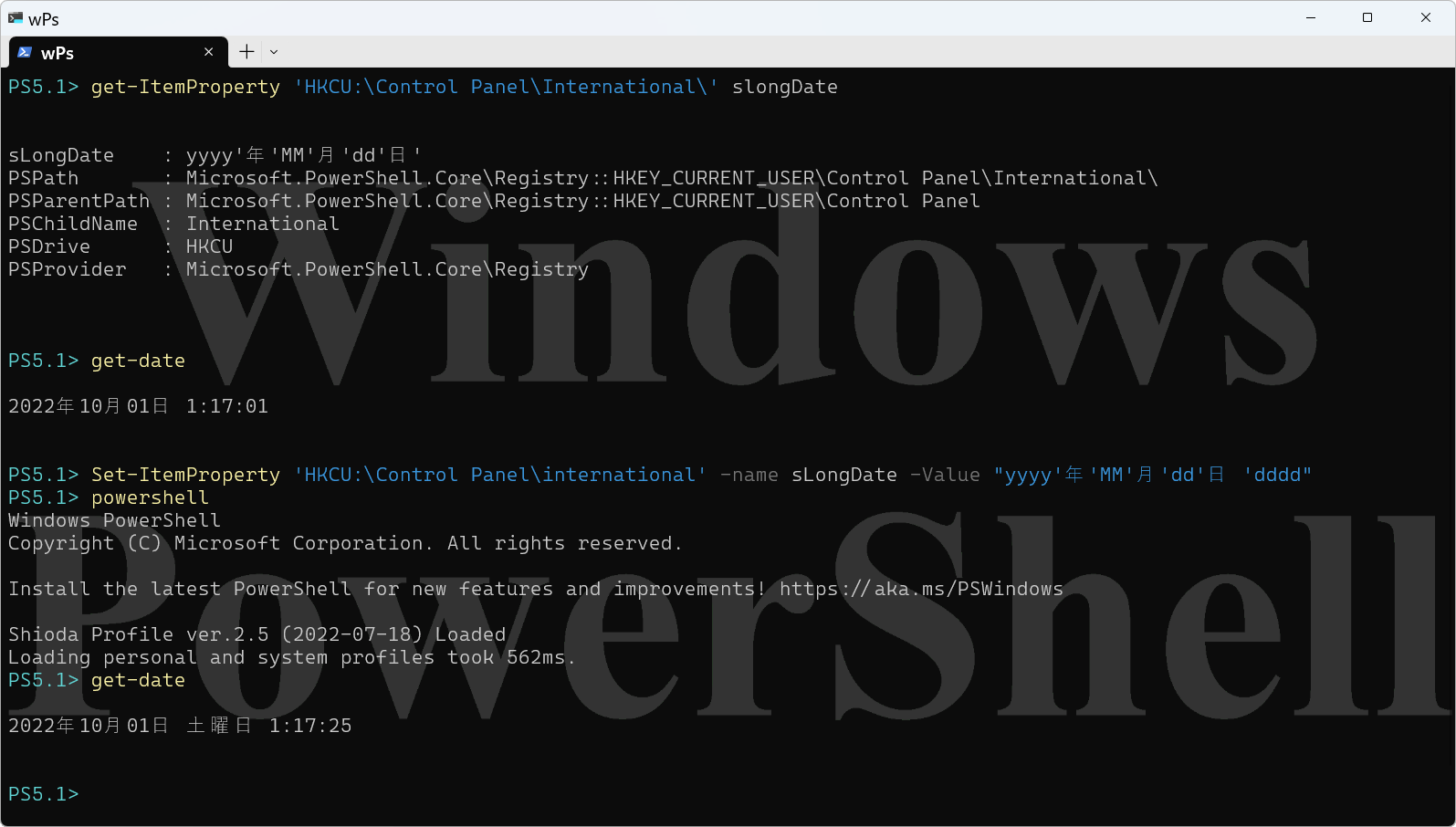Image resolution: width=1456 pixels, height=827 pixels.
Task: Click the get-ItemProperty command text
Action: 185,87
